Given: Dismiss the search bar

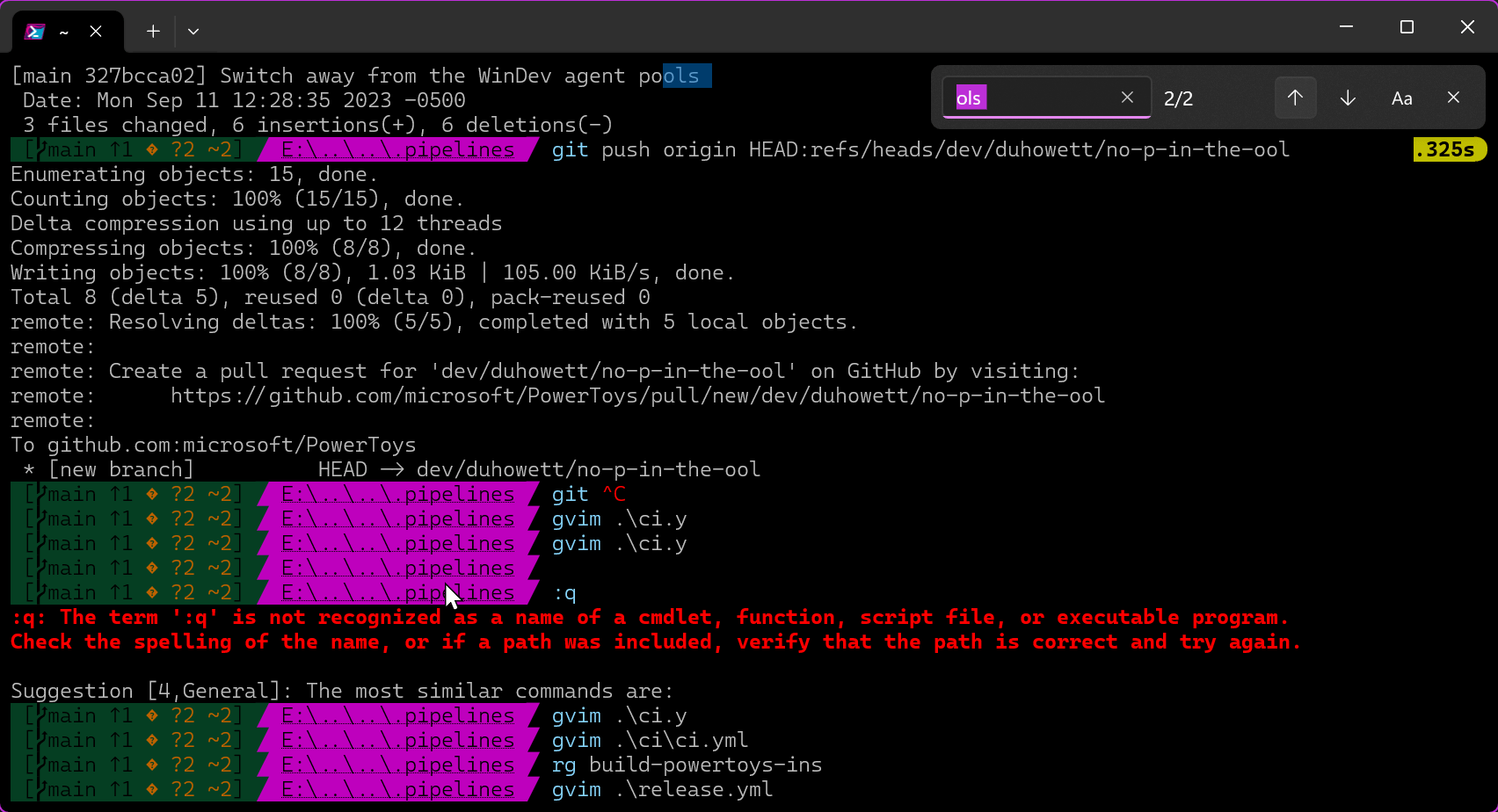Looking at the screenshot, I should click(x=1453, y=98).
